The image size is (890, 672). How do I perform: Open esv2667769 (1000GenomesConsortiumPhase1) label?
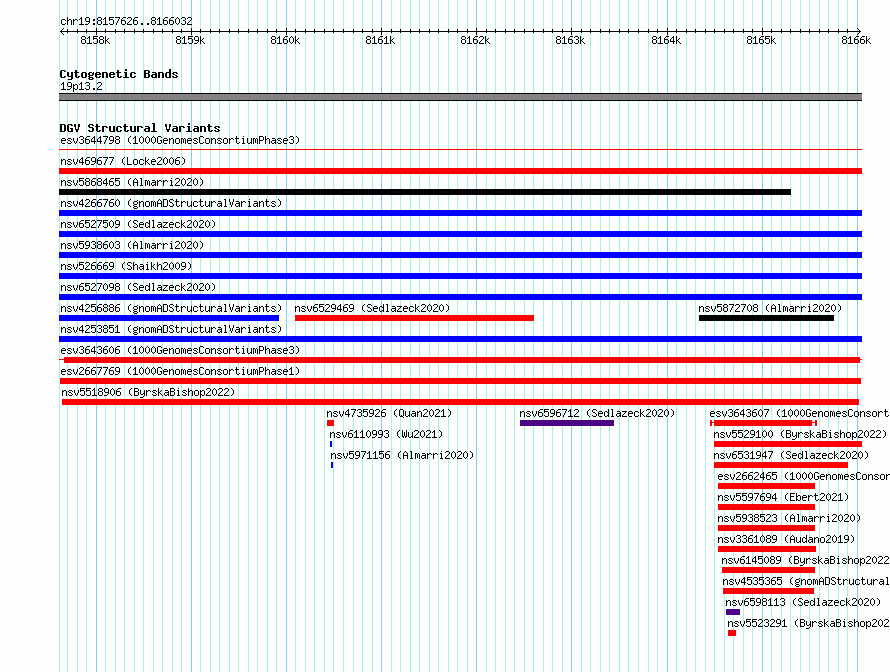(x=180, y=371)
